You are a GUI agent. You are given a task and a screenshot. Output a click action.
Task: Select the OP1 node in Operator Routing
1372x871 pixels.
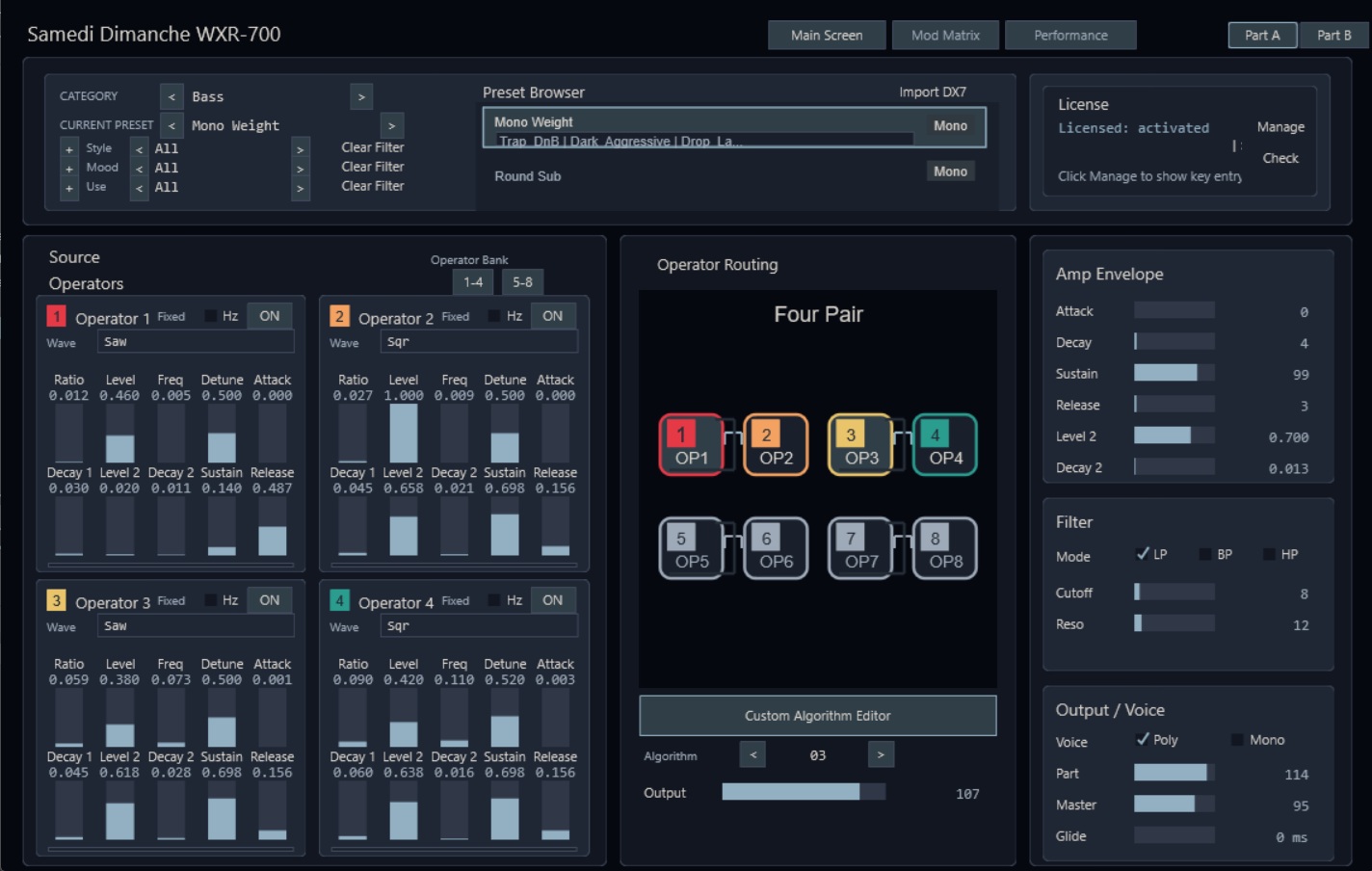[691, 444]
